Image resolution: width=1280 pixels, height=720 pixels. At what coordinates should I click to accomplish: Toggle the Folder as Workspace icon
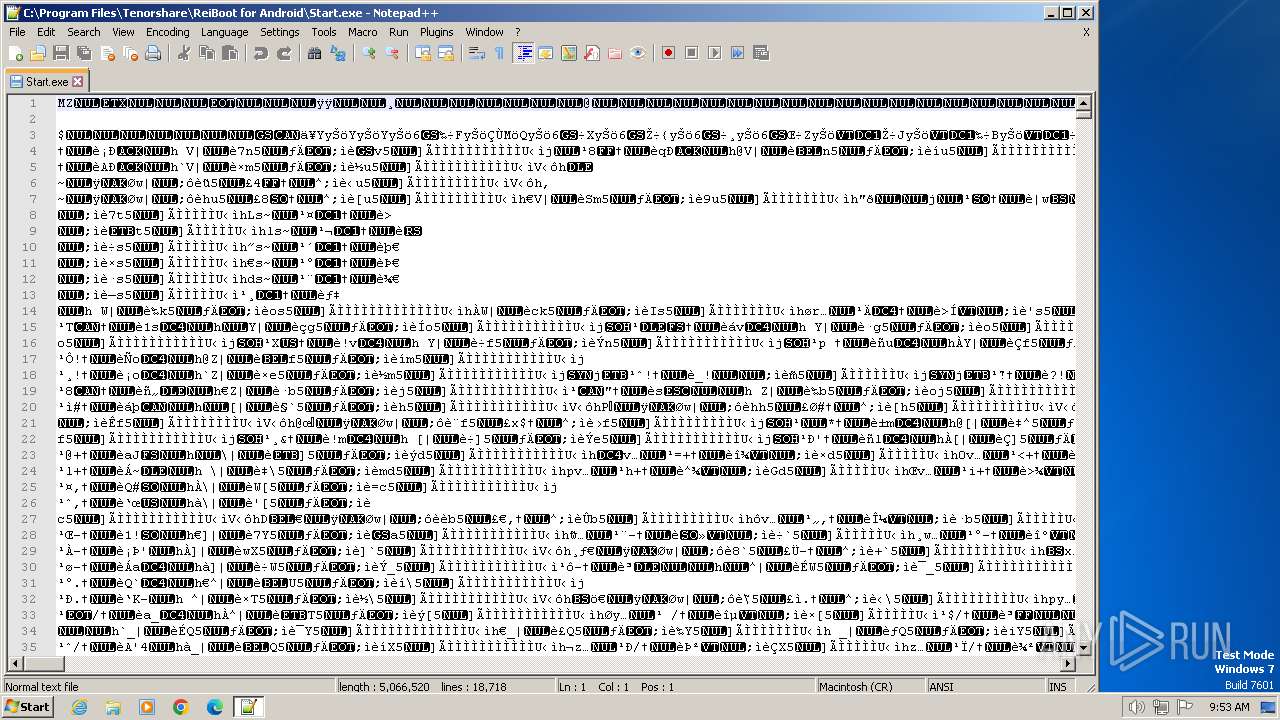pyautogui.click(x=615, y=53)
